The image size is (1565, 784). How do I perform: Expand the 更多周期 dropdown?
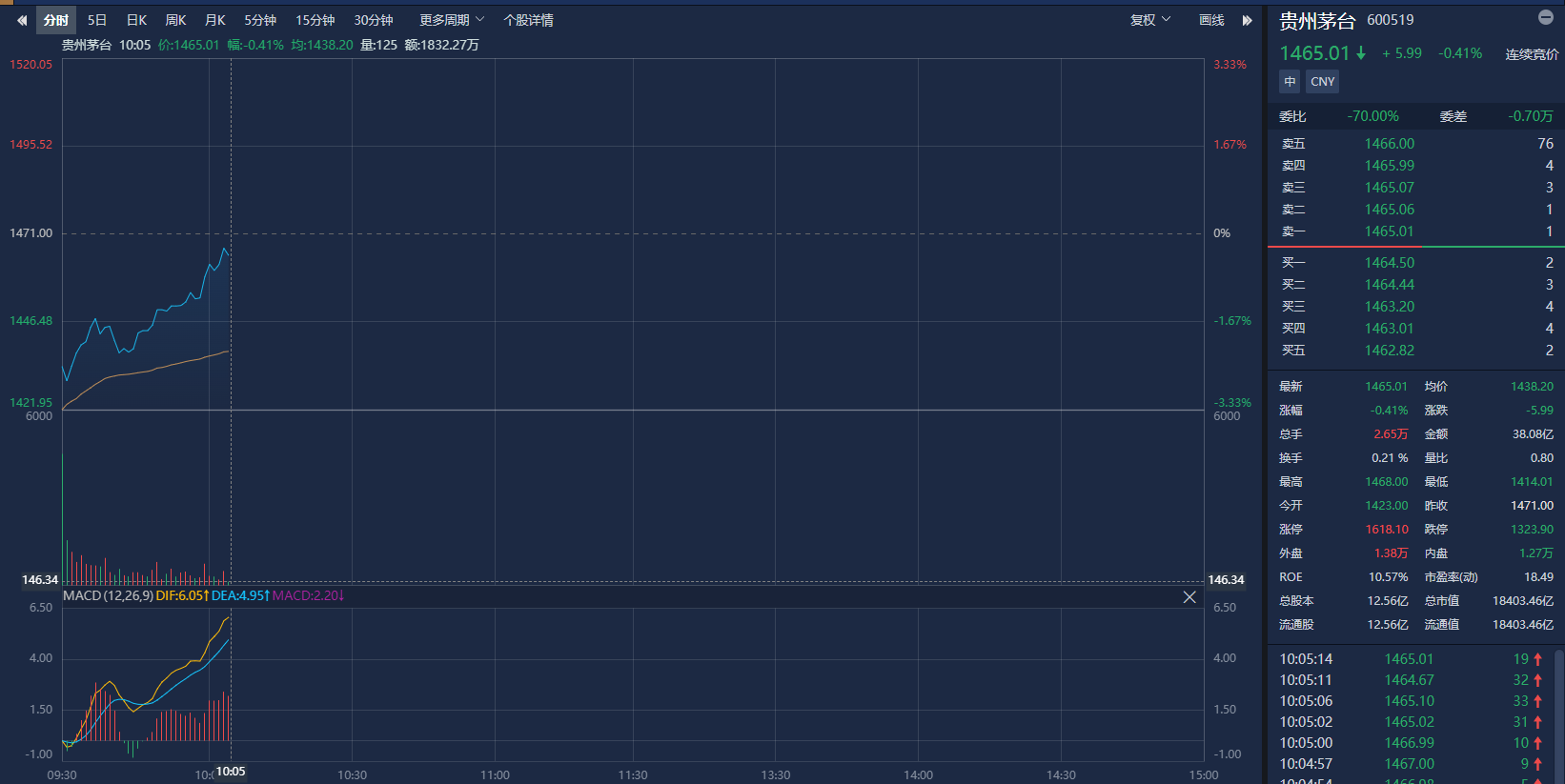click(452, 20)
